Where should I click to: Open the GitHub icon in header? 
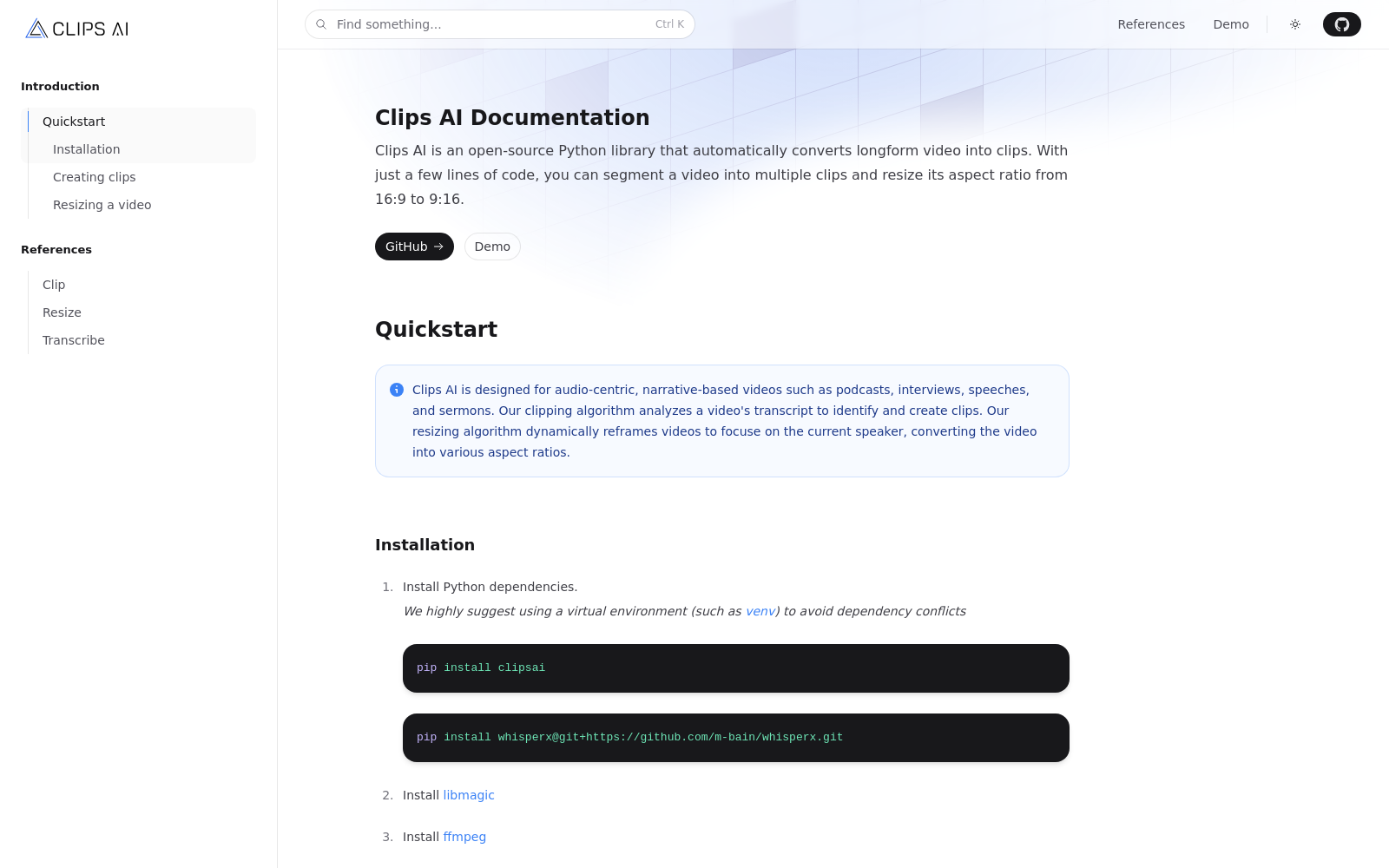(x=1342, y=24)
